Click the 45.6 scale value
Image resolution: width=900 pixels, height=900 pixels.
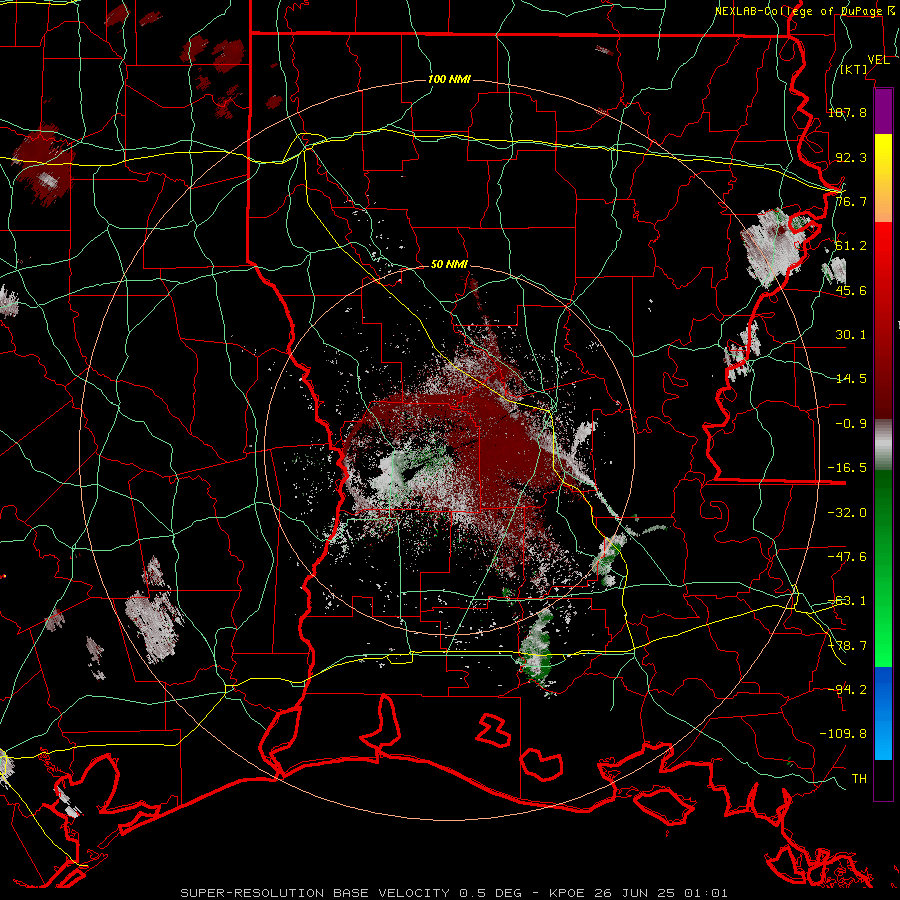(851, 290)
